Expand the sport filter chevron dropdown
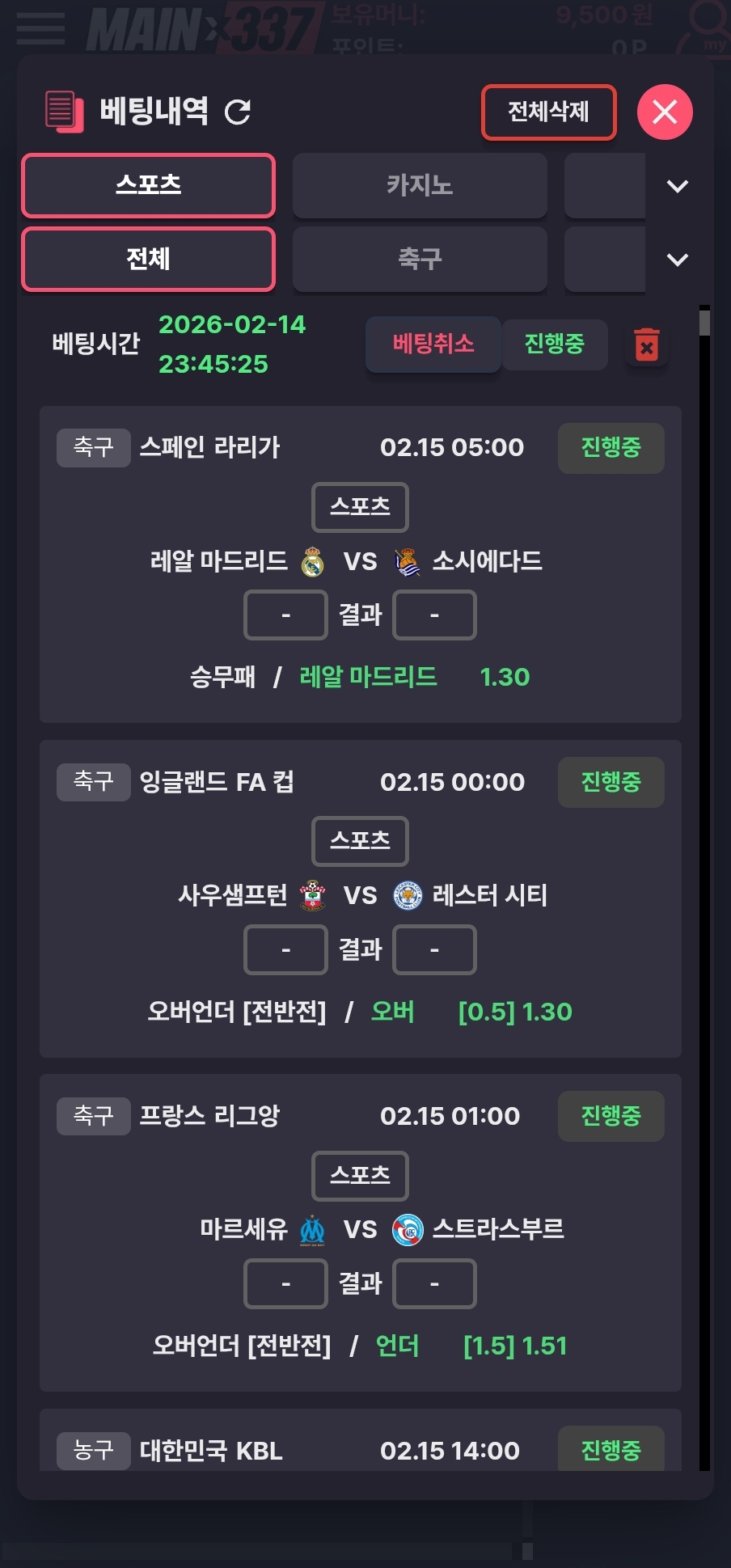The width and height of the screenshot is (731, 1568). tap(677, 260)
